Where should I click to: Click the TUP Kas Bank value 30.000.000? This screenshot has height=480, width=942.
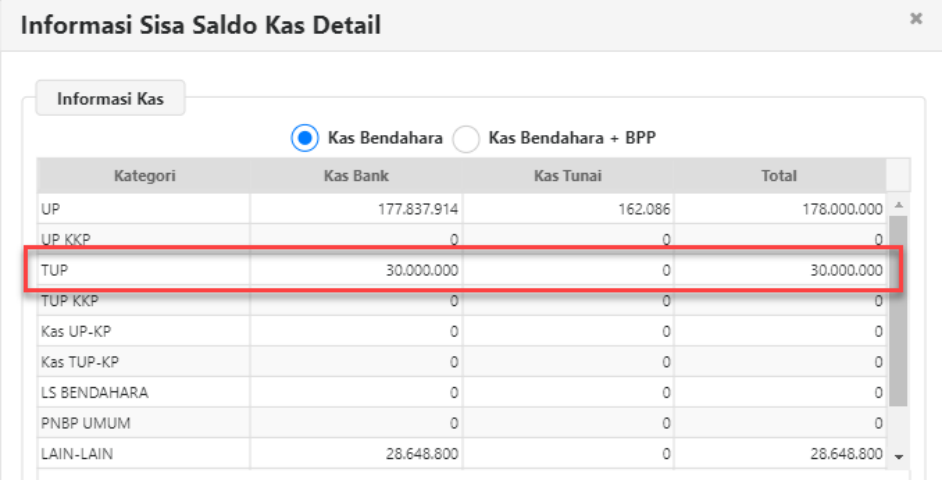[421, 270]
